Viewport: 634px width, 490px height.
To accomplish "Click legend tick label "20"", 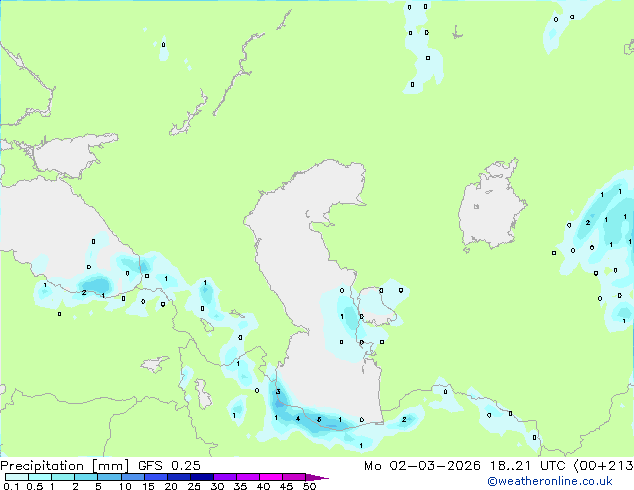I will pyautogui.click(x=171, y=486).
